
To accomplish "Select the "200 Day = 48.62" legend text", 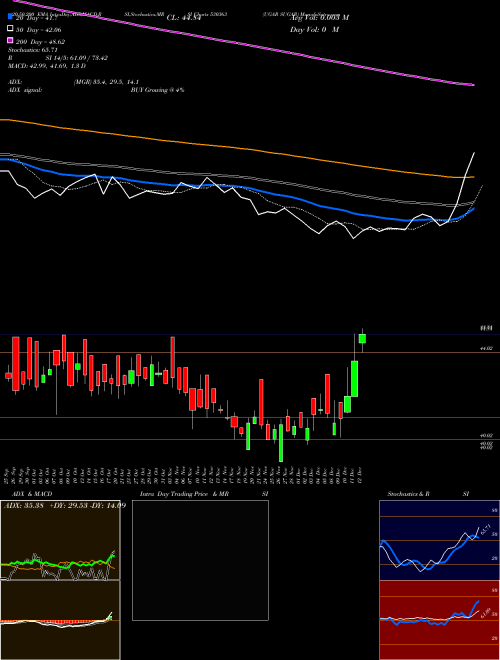I will coord(41,42).
